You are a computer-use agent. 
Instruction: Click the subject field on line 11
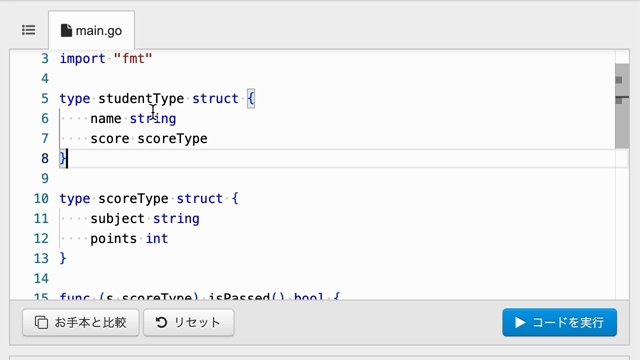(x=118, y=218)
